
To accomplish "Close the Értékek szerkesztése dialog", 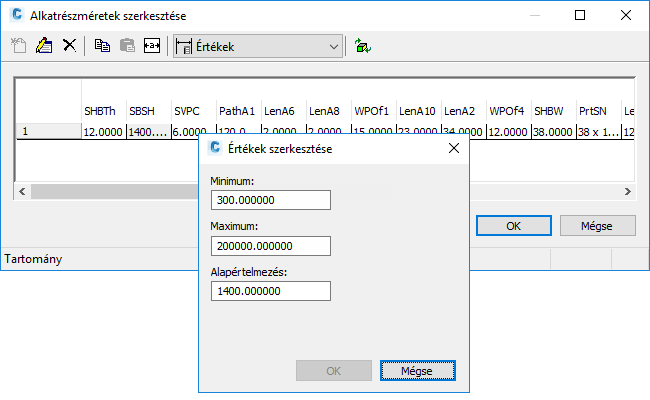I will [x=454, y=148].
